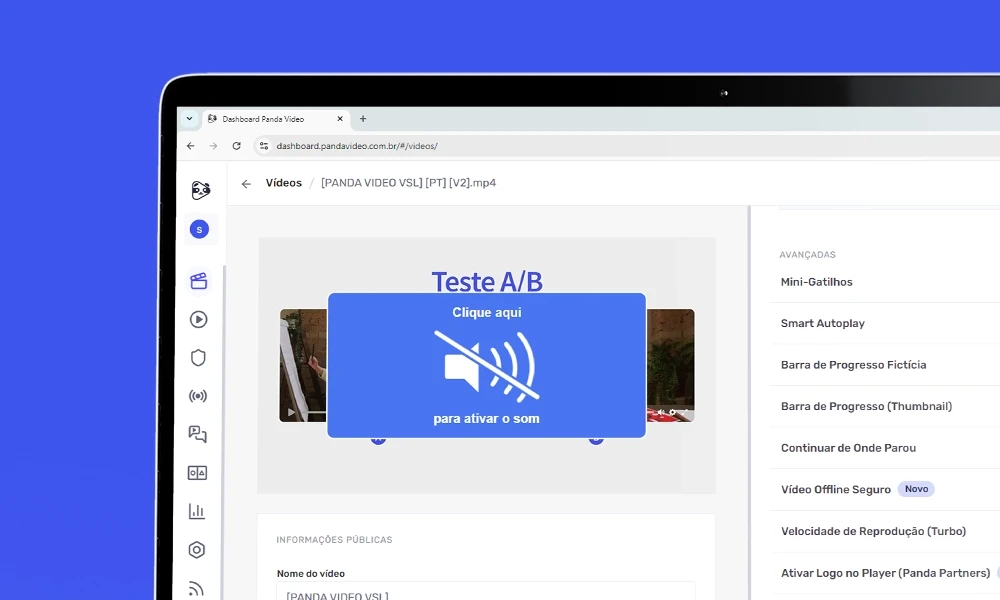Expand the Mini-Gatilhos option
The image size is (1000, 600).
coord(816,281)
